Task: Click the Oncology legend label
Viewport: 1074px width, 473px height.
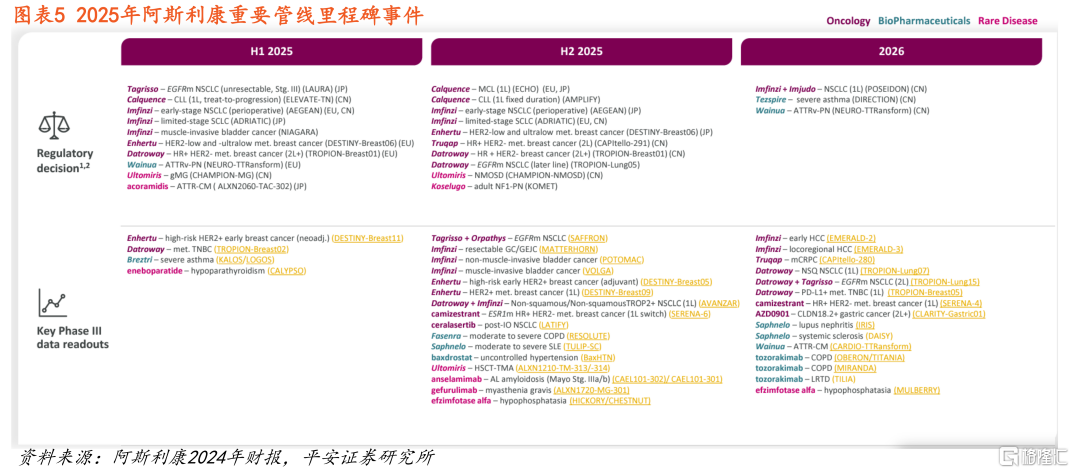Action: (x=848, y=21)
